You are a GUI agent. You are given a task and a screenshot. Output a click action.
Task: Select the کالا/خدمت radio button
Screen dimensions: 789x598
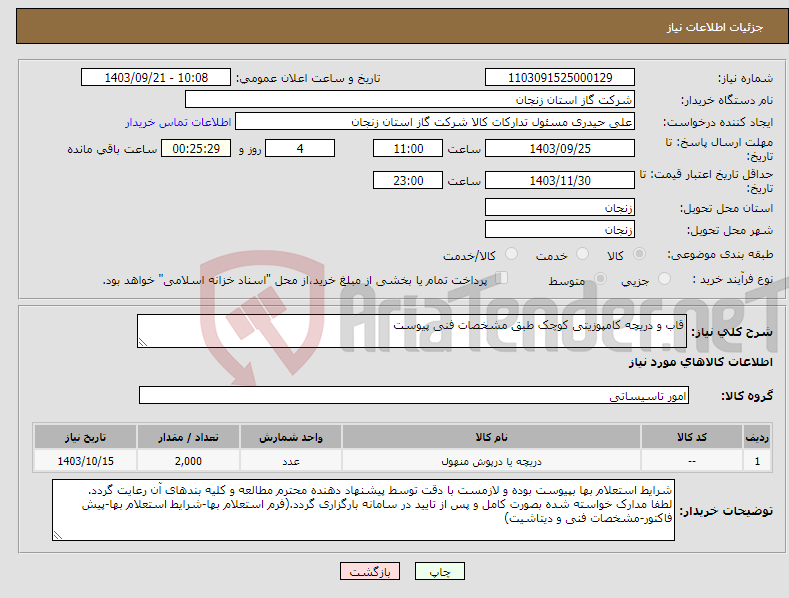point(511,254)
